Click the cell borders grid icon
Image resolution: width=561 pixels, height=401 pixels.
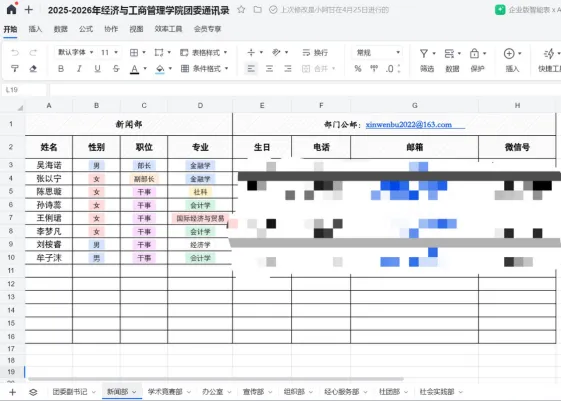(x=134, y=53)
